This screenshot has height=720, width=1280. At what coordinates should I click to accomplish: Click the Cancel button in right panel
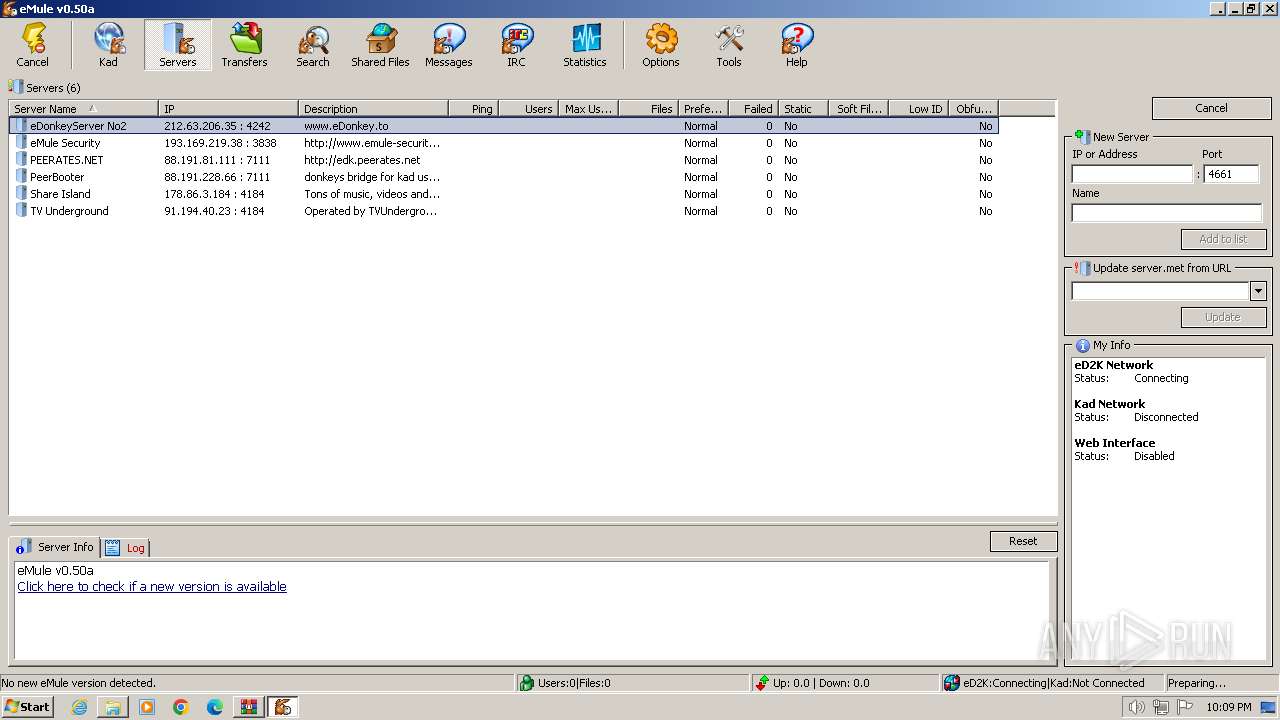pyautogui.click(x=1211, y=108)
